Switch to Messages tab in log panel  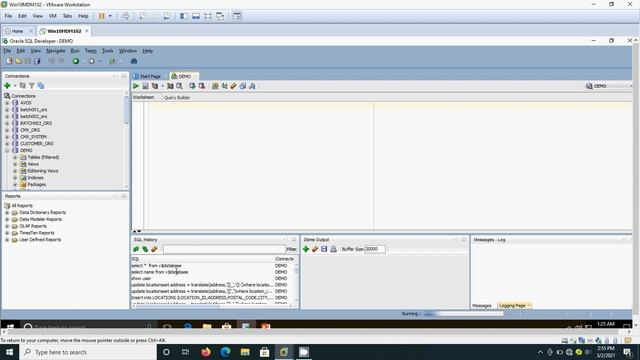point(482,306)
